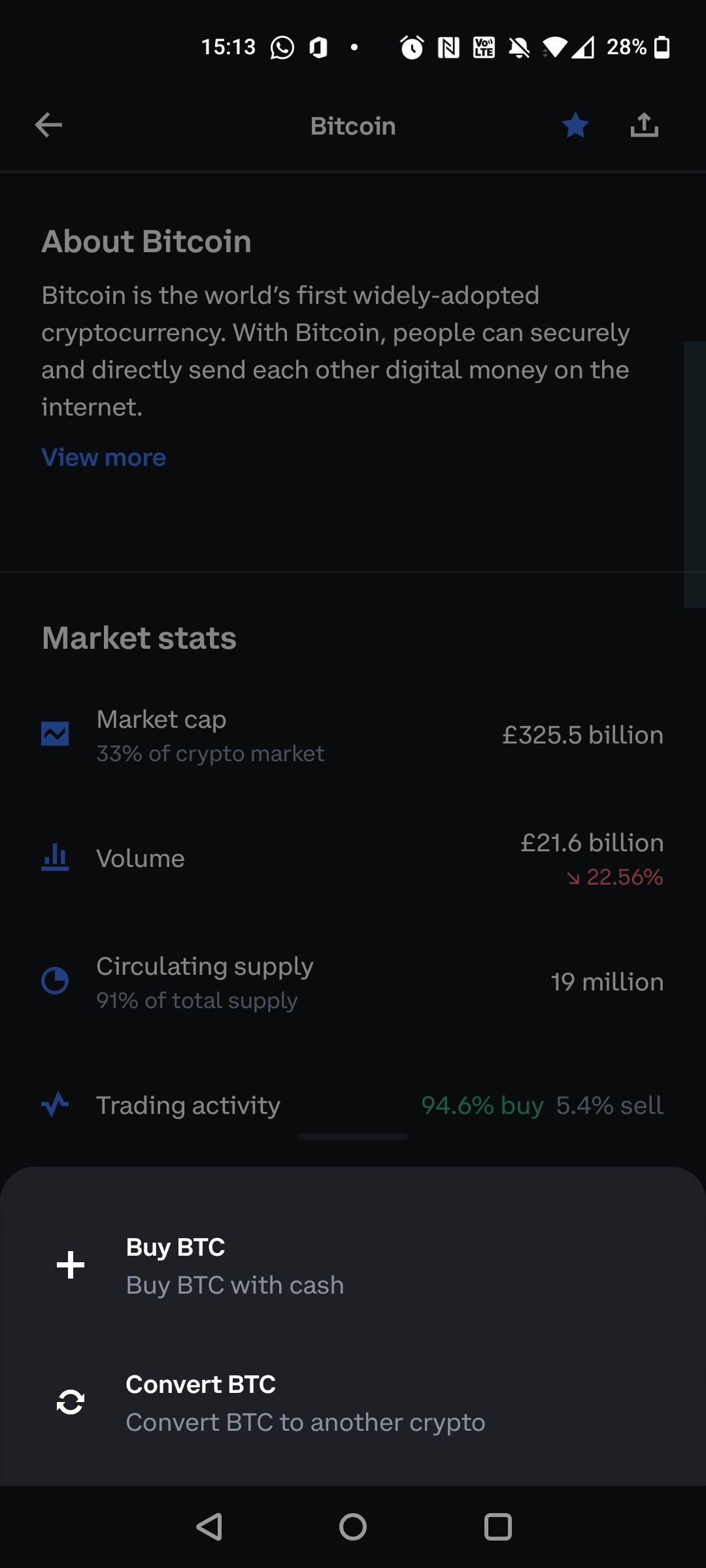This screenshot has height=1568, width=706.
Task: Tap the Convert BTC arrows icon
Action: point(71,1402)
